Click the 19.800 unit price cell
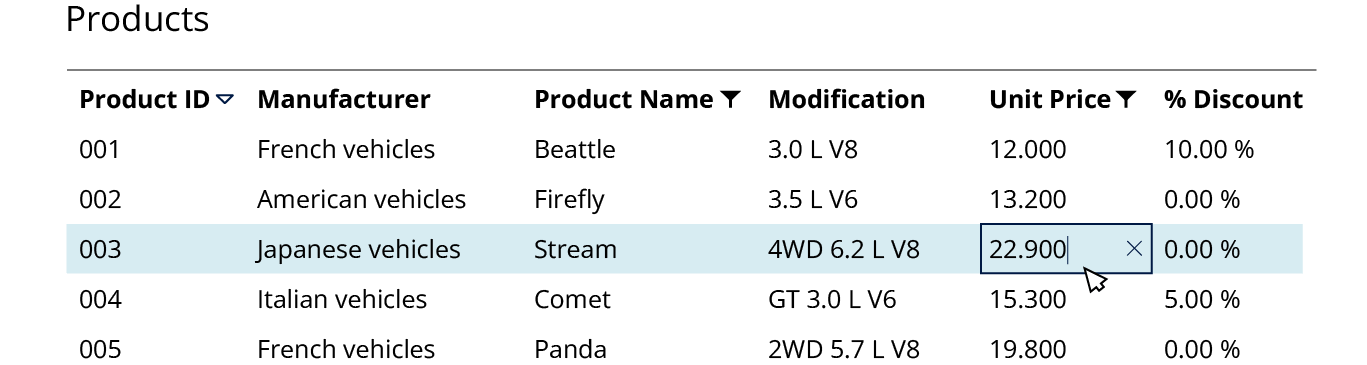1367x365 pixels. point(1028,349)
